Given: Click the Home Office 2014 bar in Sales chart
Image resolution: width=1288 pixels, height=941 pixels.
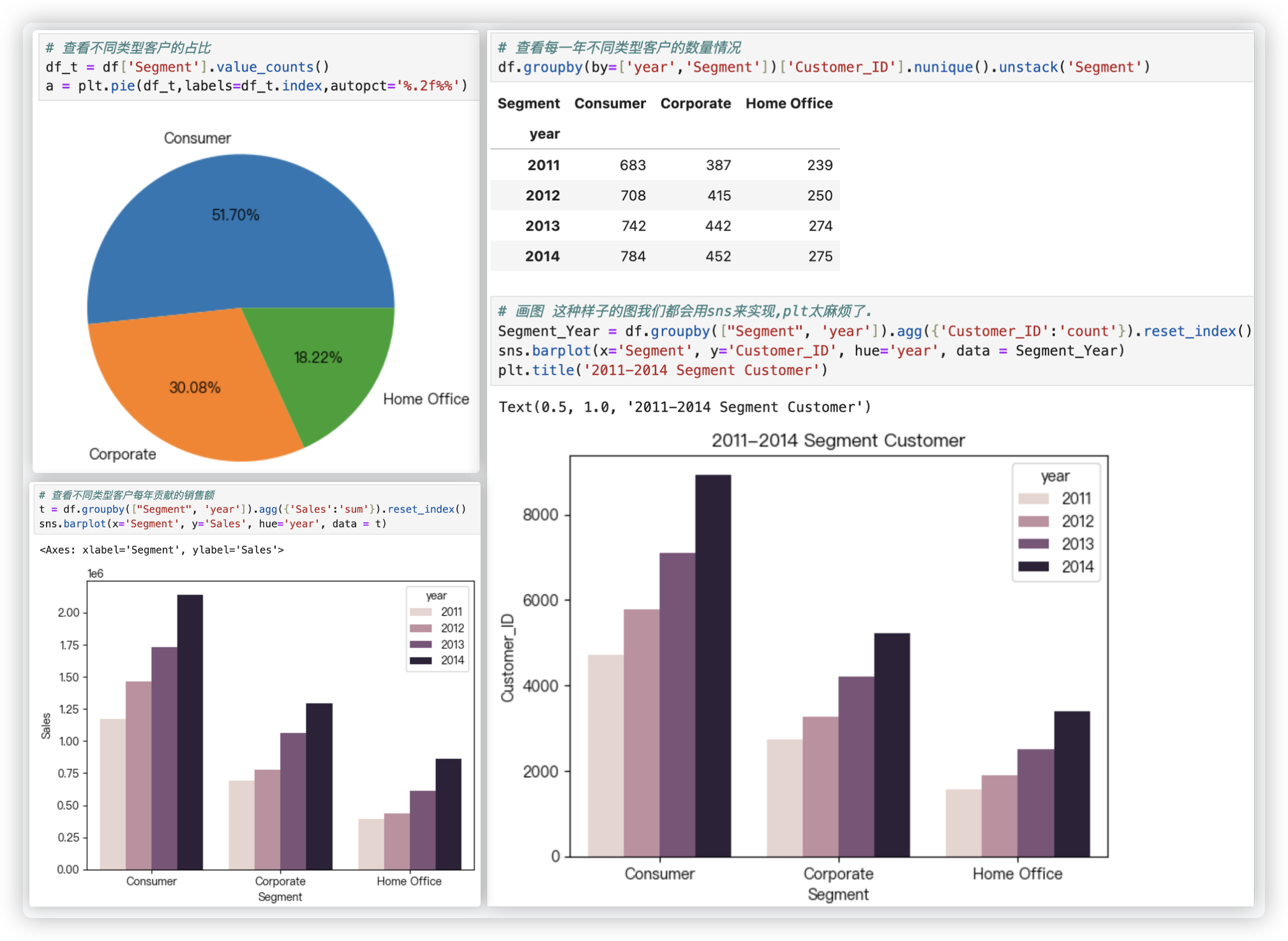Looking at the screenshot, I should pos(448,814).
